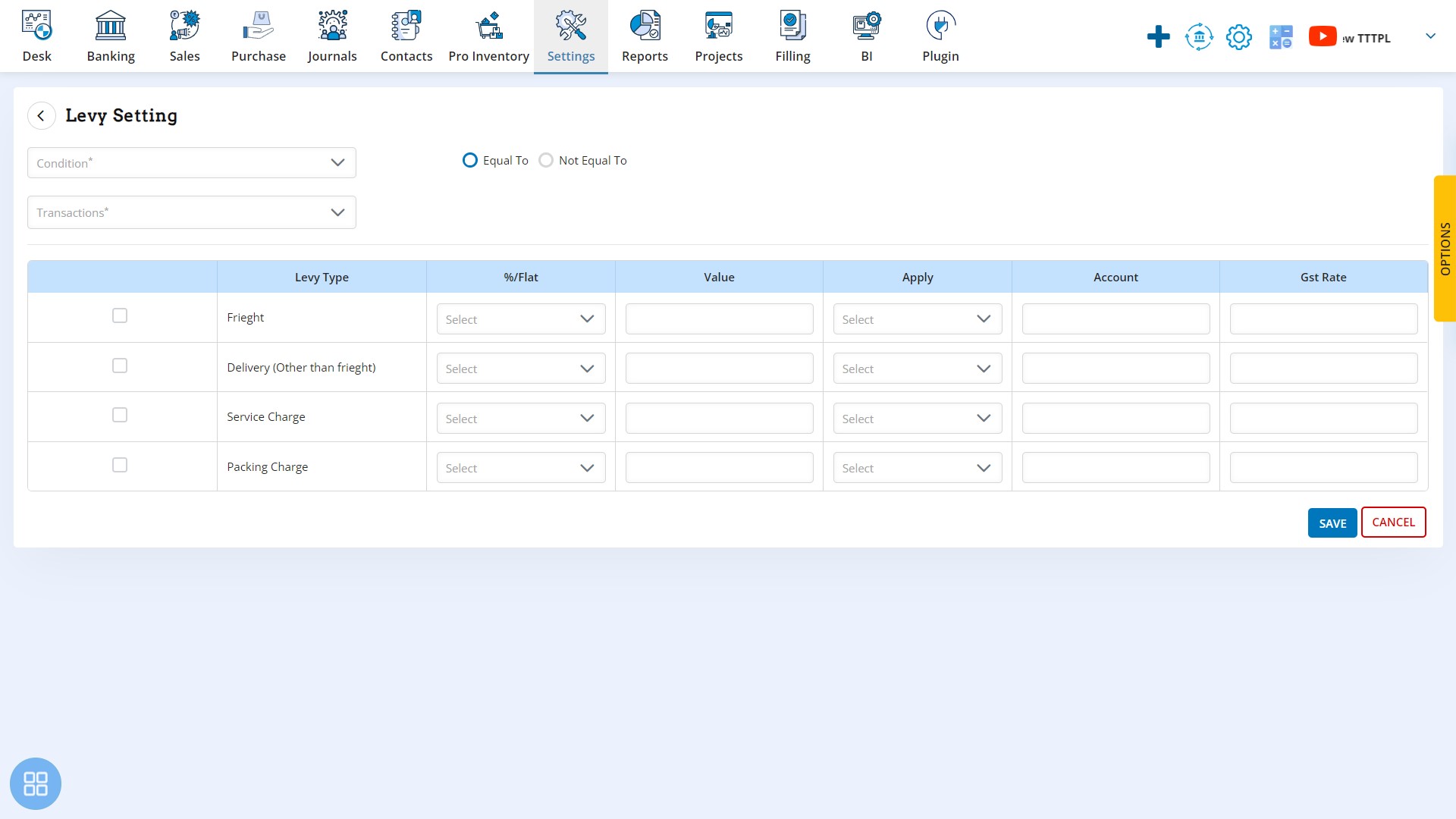Click the Value column header
Viewport: 1456px width, 819px height.
719,277
